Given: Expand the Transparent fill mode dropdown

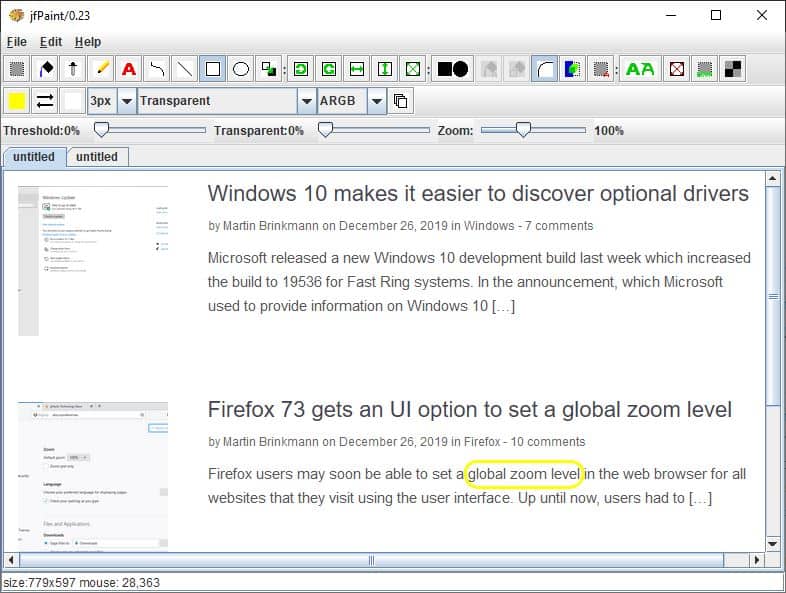Looking at the screenshot, I should (x=306, y=101).
